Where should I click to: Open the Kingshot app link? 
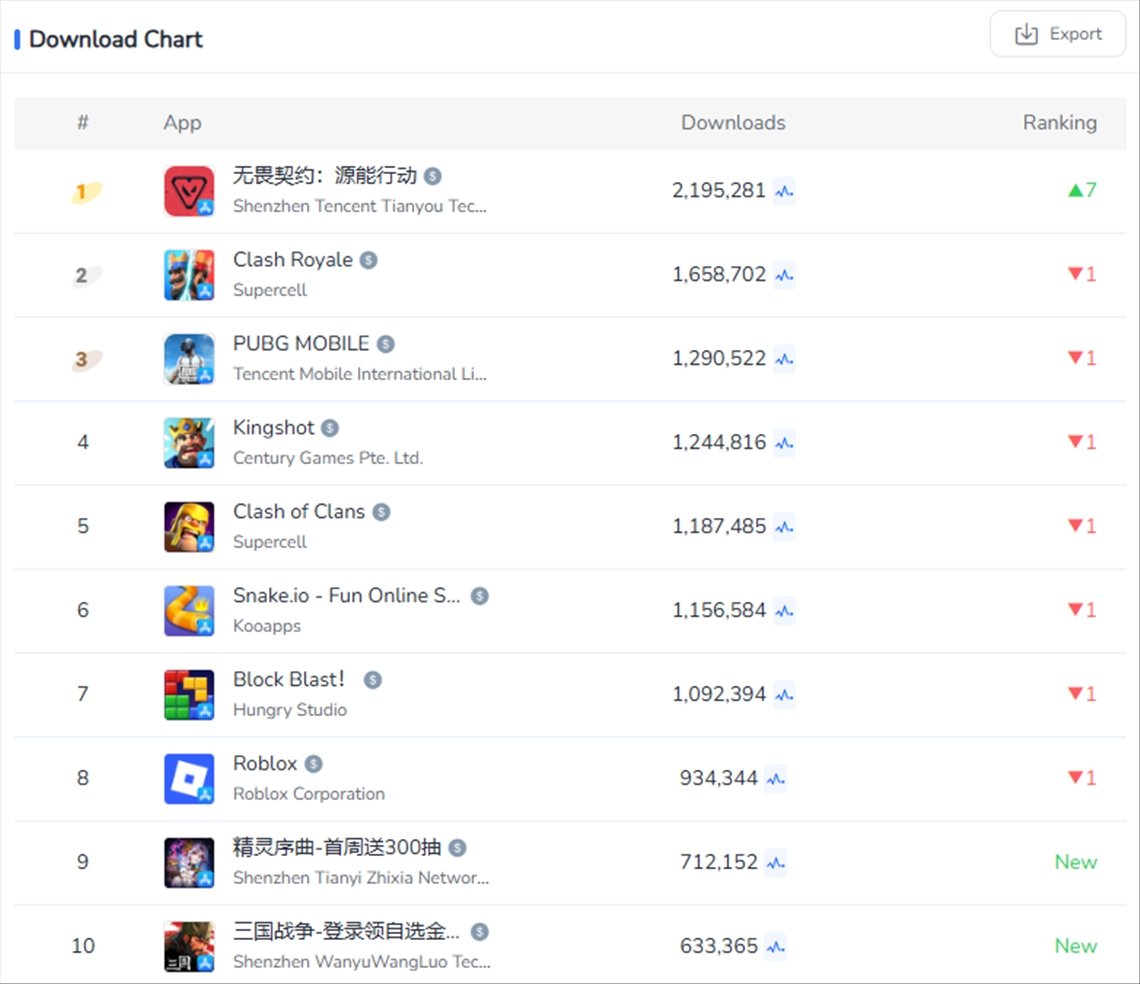(x=273, y=428)
